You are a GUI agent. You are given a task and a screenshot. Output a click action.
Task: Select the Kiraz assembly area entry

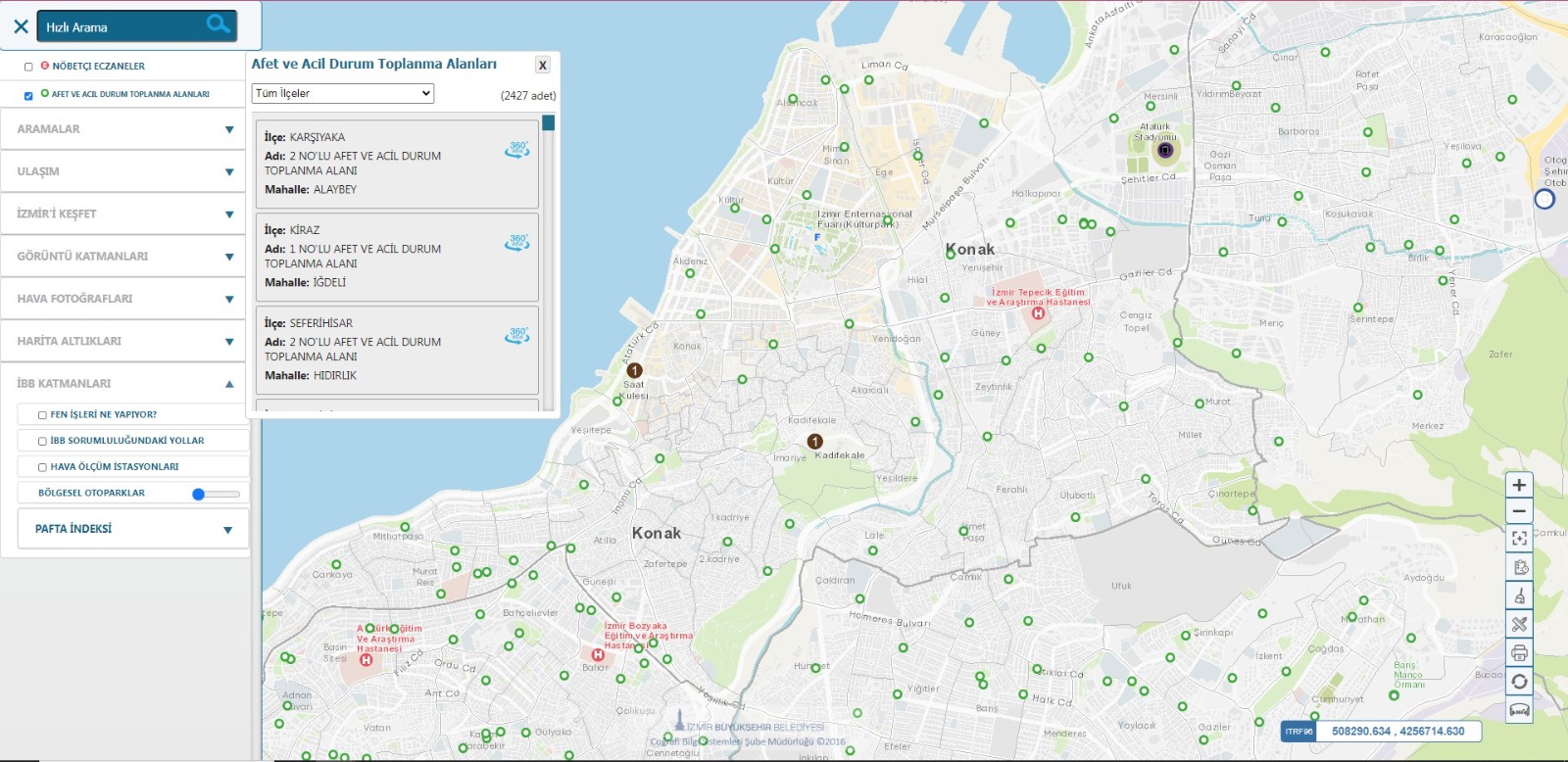[x=396, y=257]
